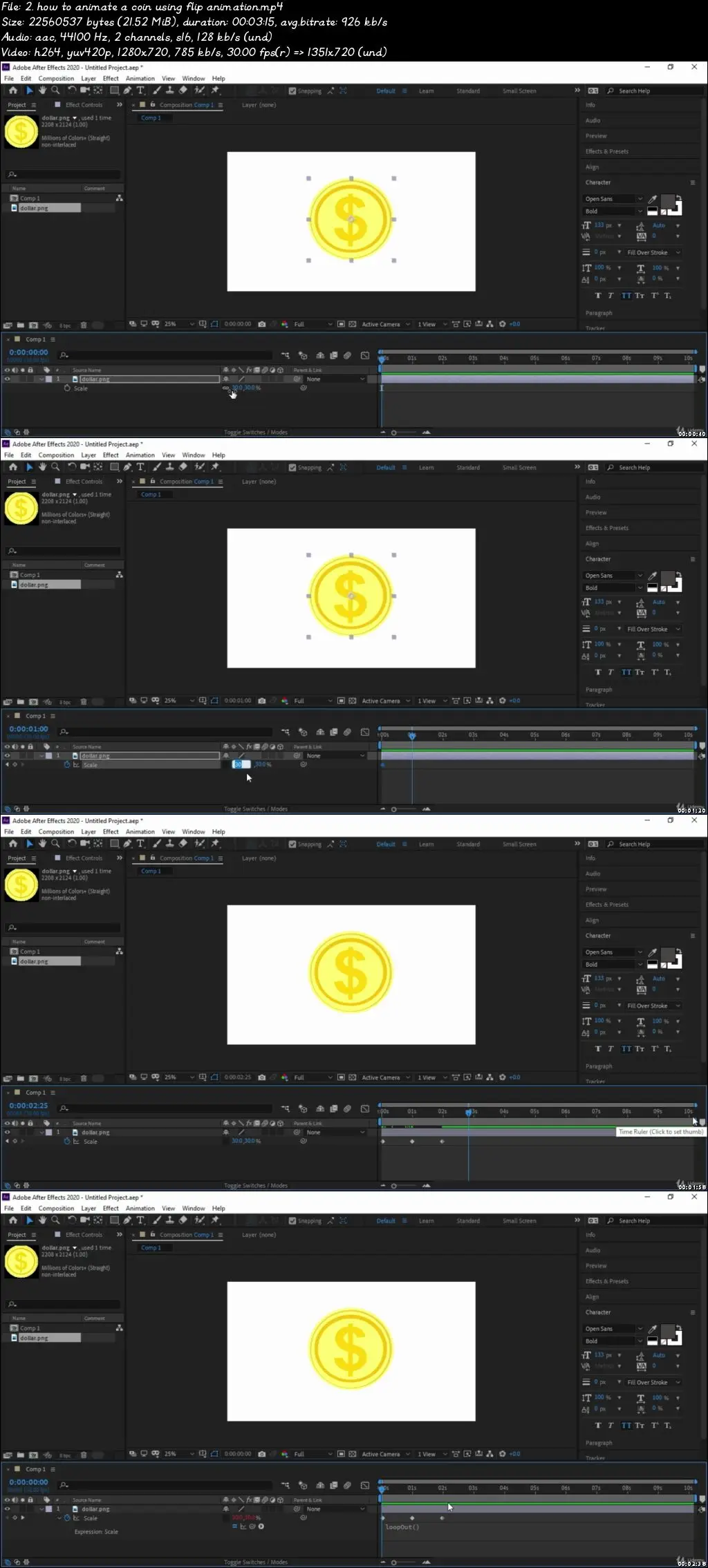Open Composition menu in frame stamped 00:00:40
Screen dimensions: 708x1568
[56, 79]
